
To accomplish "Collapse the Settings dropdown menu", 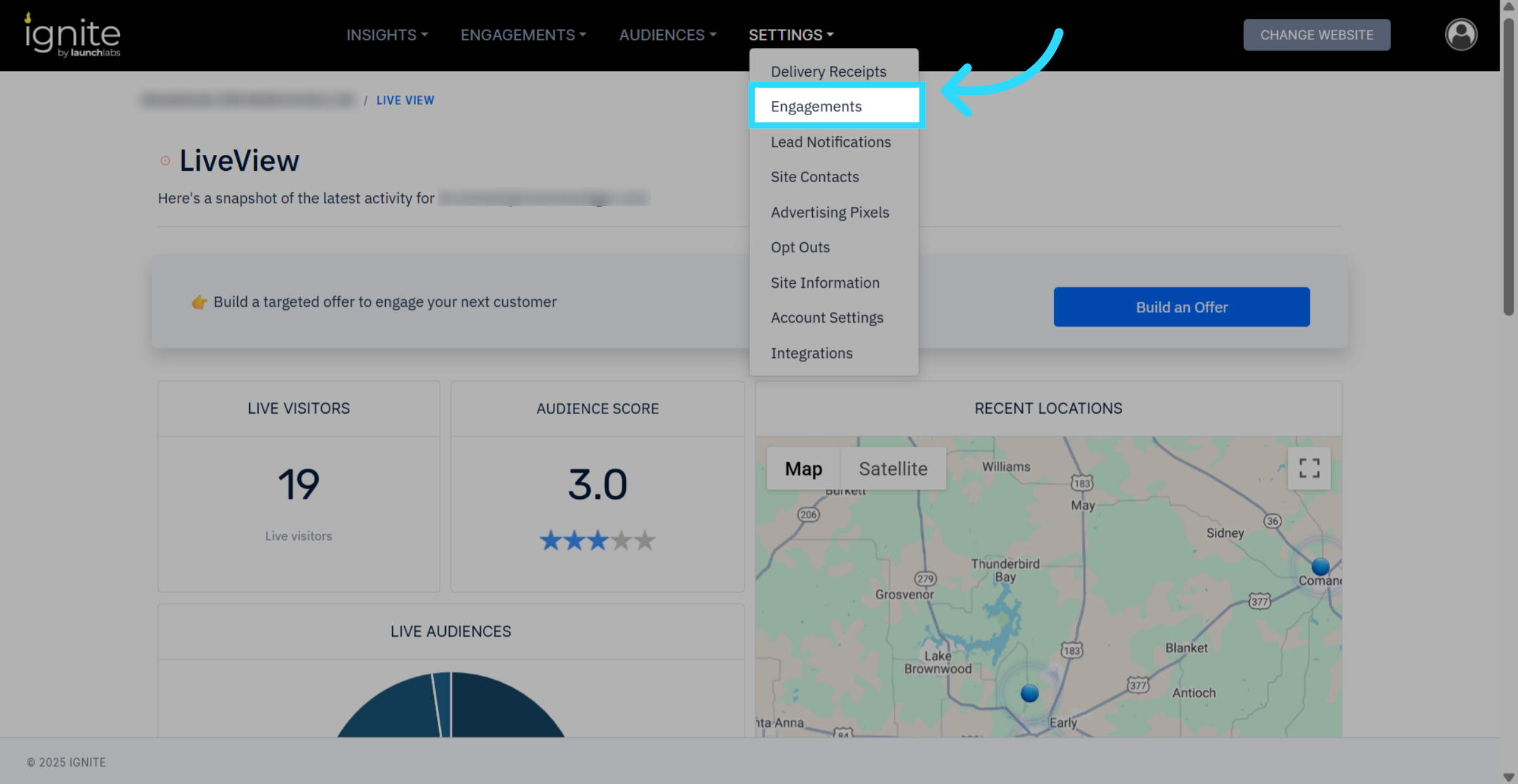I will click(x=791, y=35).
